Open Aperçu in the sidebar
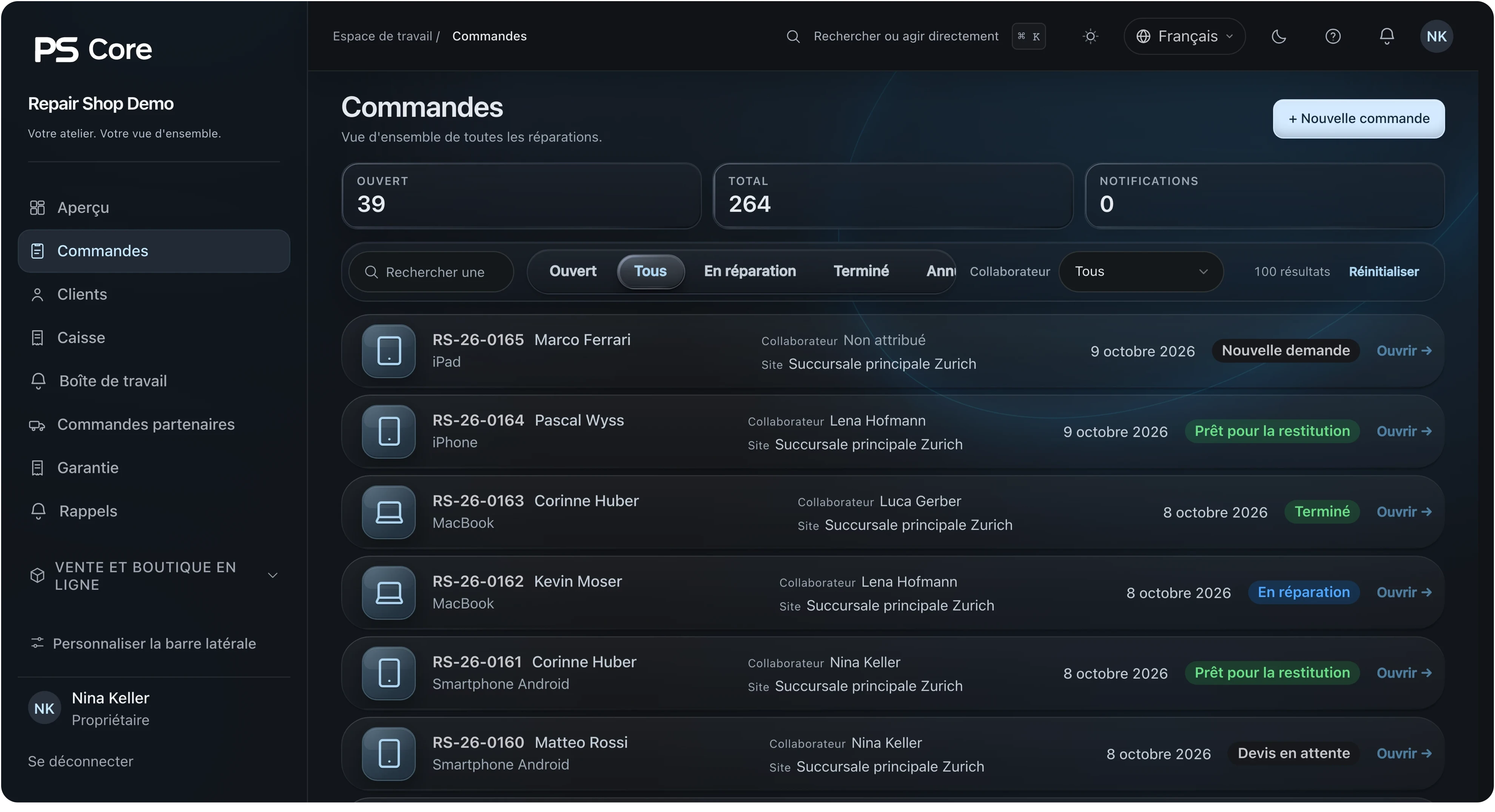The width and height of the screenshot is (1495, 812). [x=154, y=208]
